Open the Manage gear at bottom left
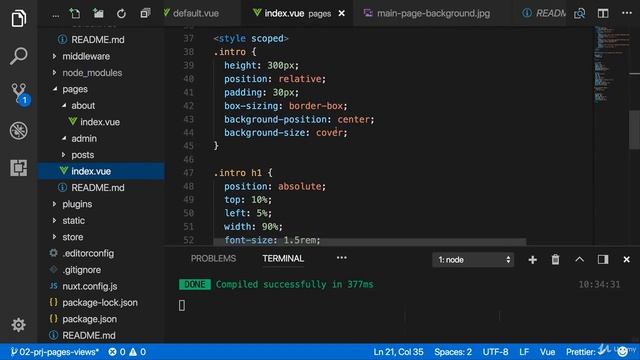The width and height of the screenshot is (640, 360). pos(18,325)
